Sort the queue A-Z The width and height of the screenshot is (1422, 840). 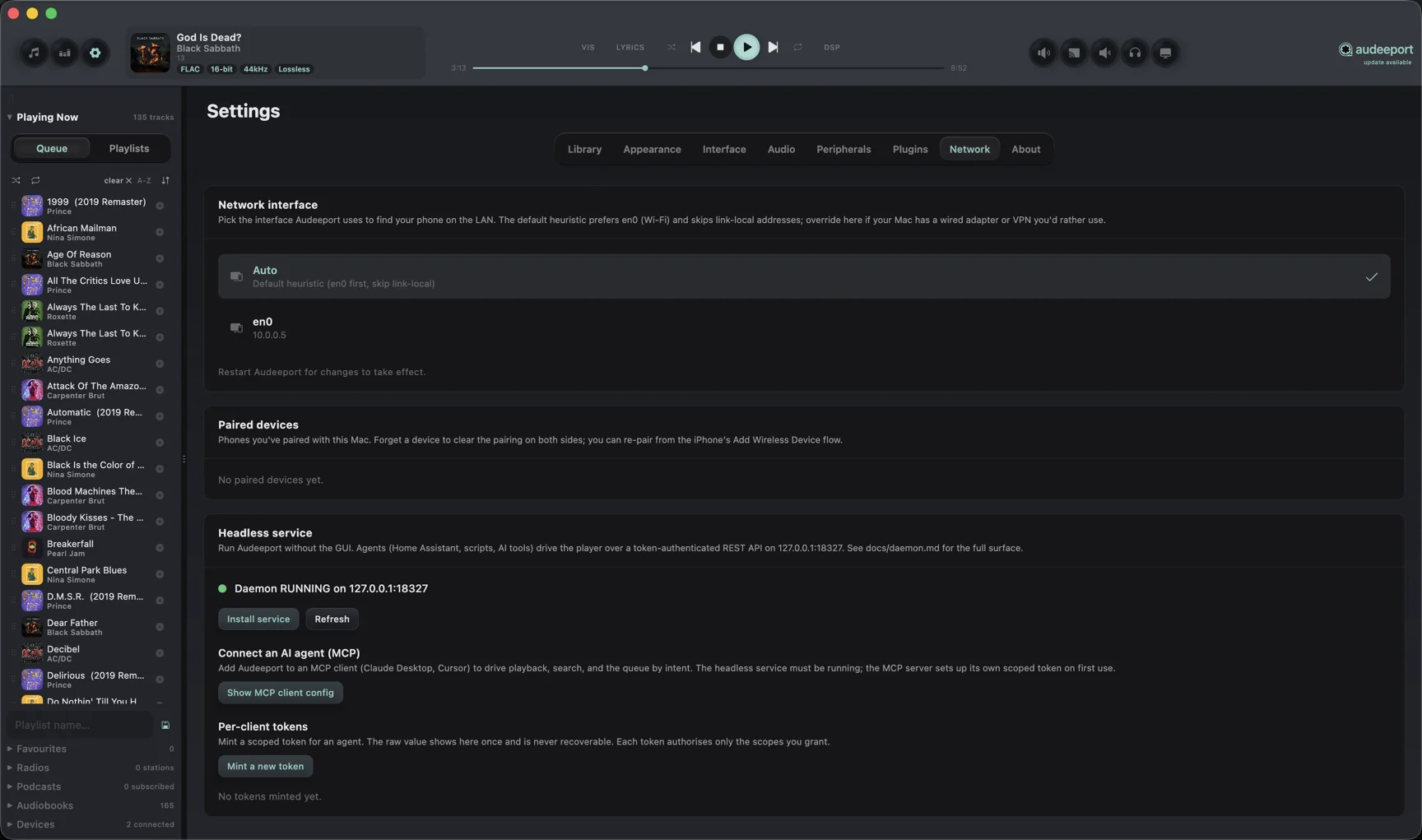coord(144,180)
